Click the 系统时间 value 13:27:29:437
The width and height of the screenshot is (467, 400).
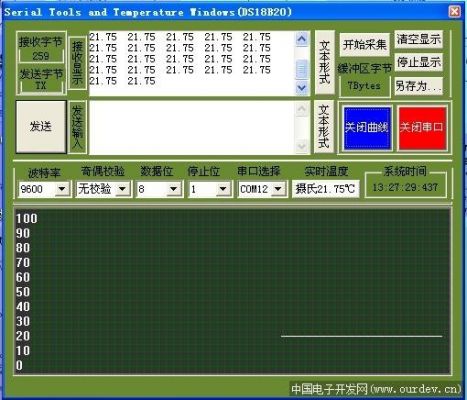[x=405, y=187]
